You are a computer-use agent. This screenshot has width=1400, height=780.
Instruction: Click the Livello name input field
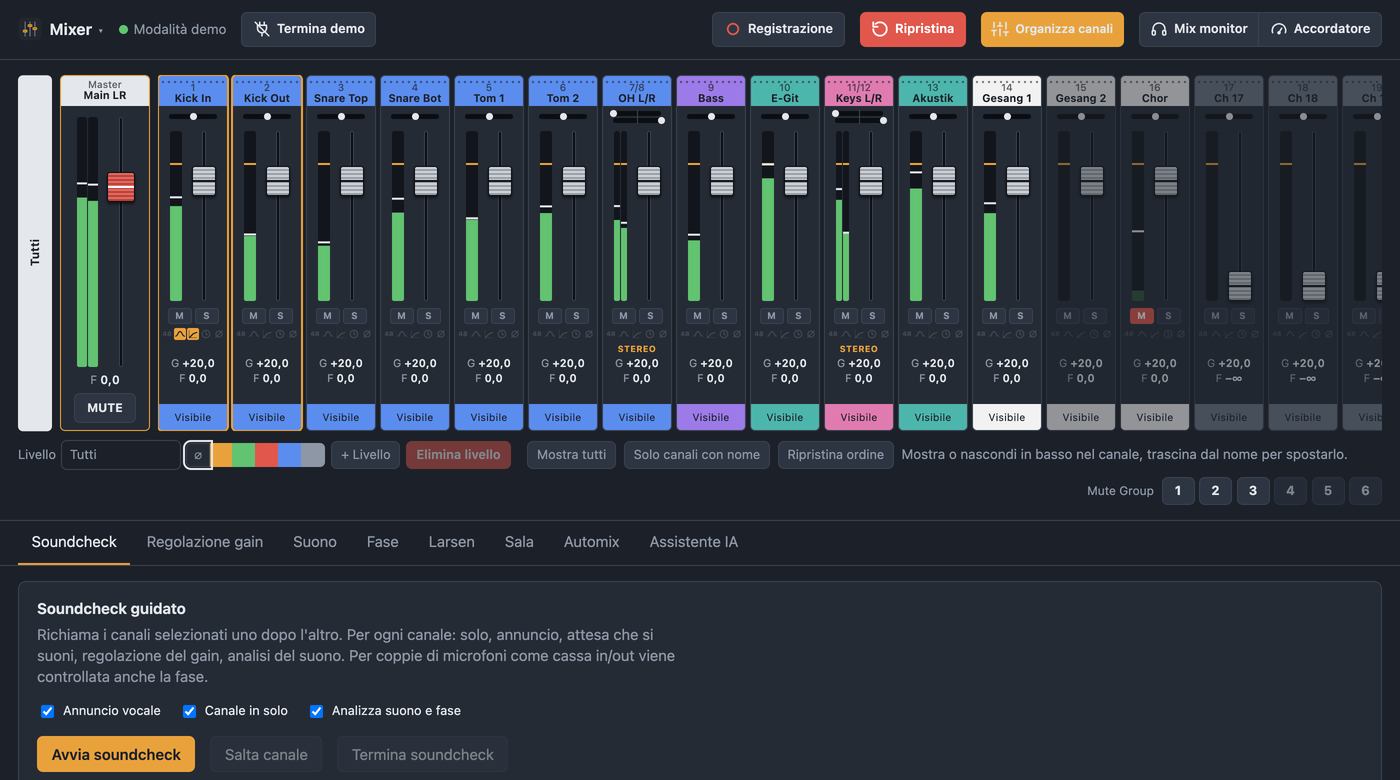coord(121,455)
